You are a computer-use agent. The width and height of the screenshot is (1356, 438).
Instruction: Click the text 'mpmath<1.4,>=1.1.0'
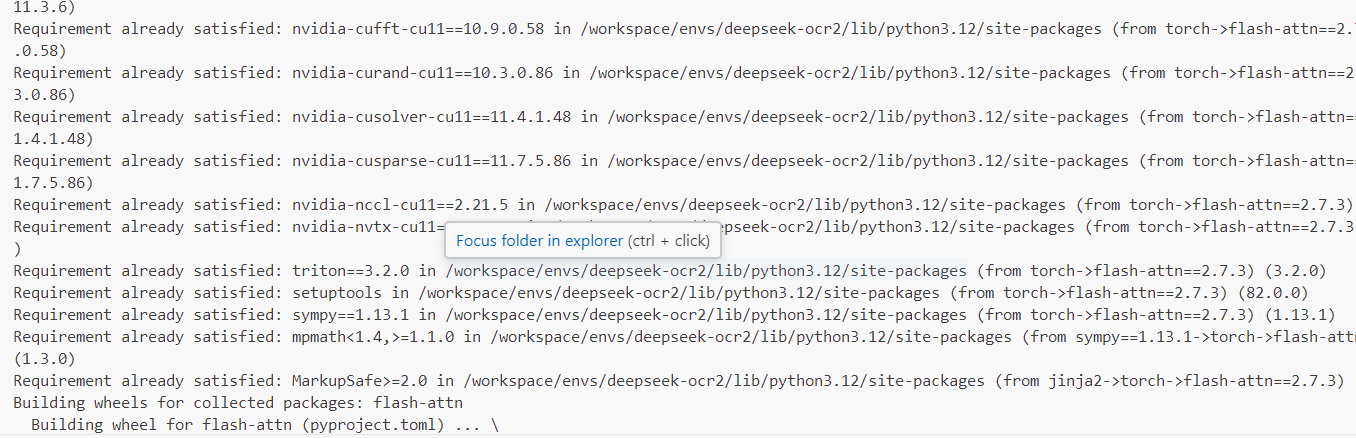pos(373,337)
